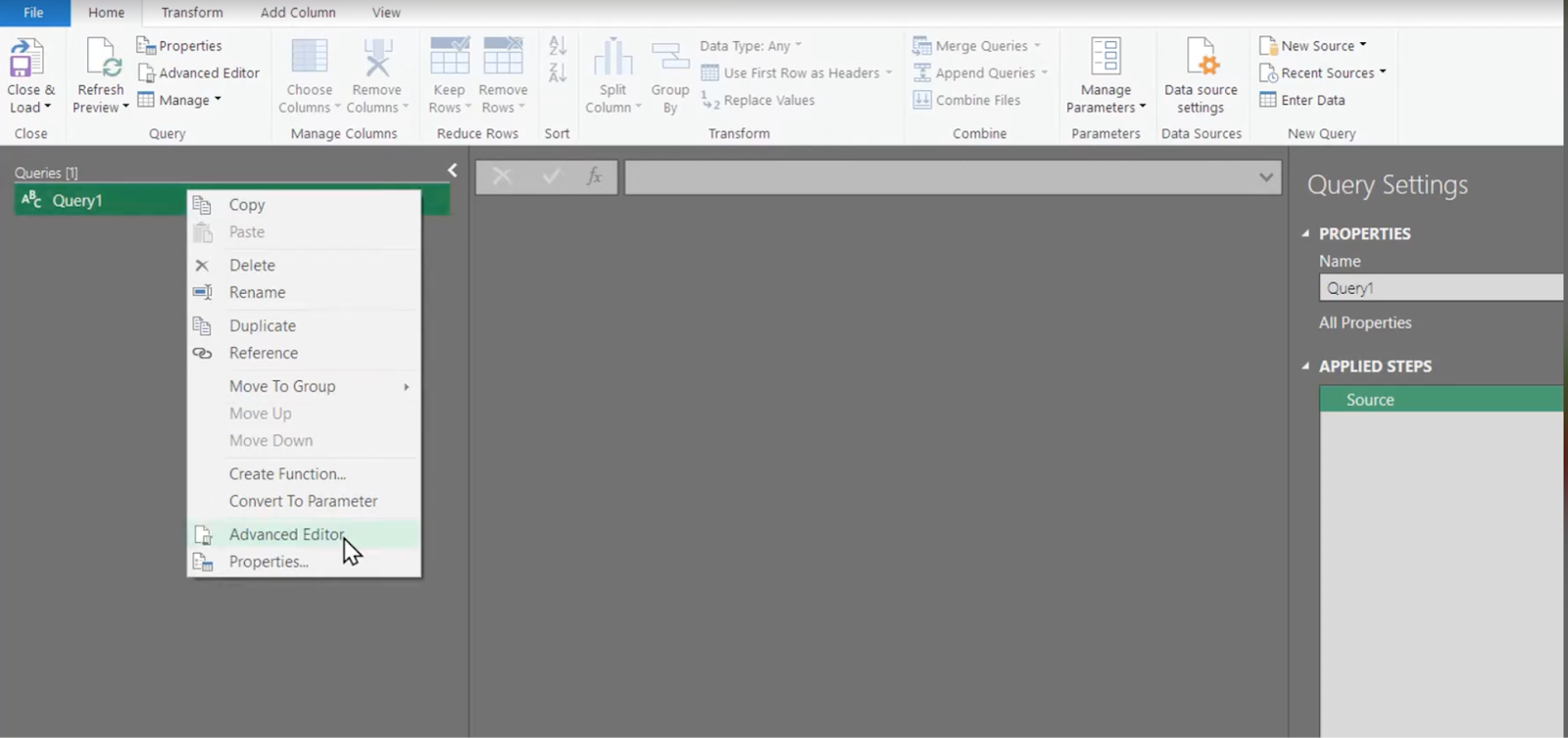
Task: Click the Manage Parameters icon
Action: point(1105,59)
